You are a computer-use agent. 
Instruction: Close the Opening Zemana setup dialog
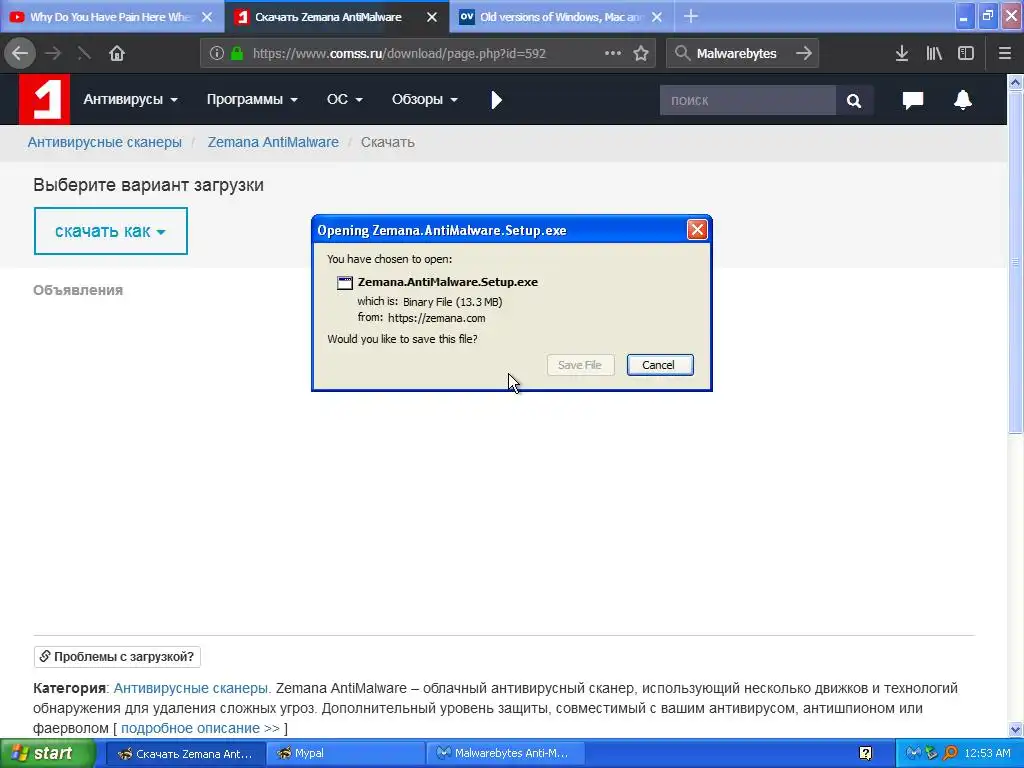pos(697,229)
